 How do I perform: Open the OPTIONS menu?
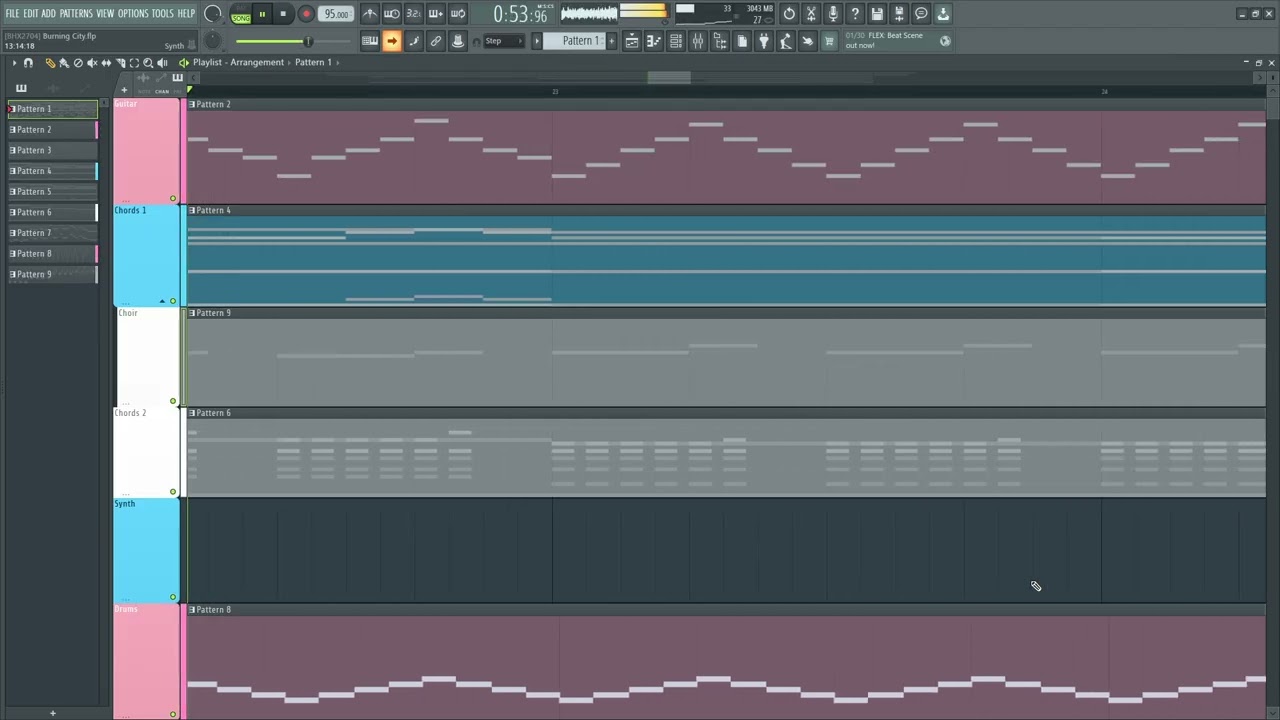point(133,14)
